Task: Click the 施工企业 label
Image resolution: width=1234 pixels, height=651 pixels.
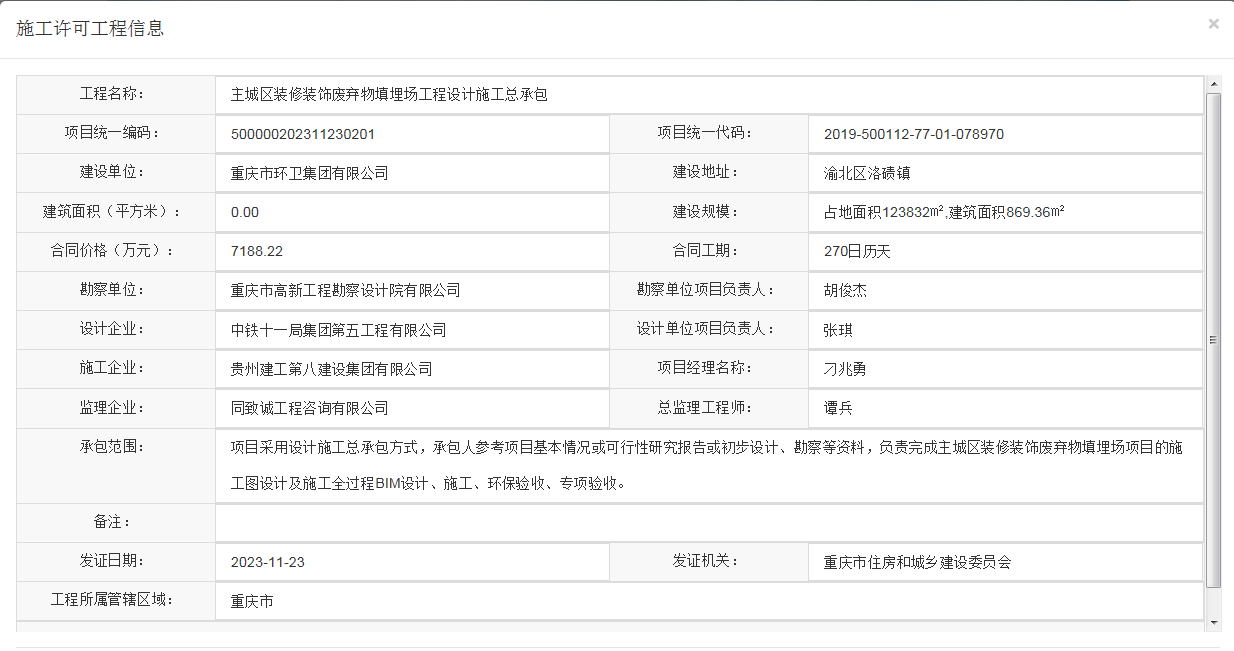Action: (113, 368)
